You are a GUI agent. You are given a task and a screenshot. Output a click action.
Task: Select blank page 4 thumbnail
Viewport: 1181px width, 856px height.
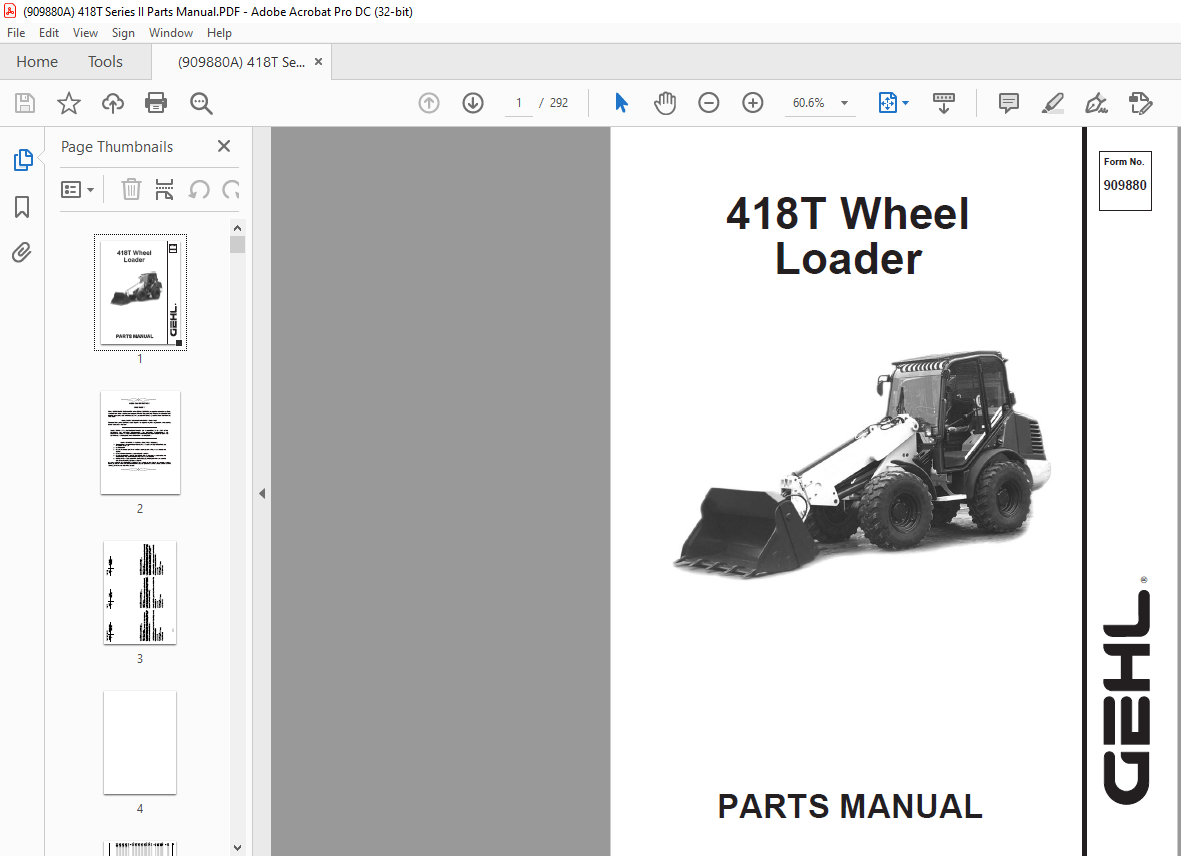(x=140, y=742)
